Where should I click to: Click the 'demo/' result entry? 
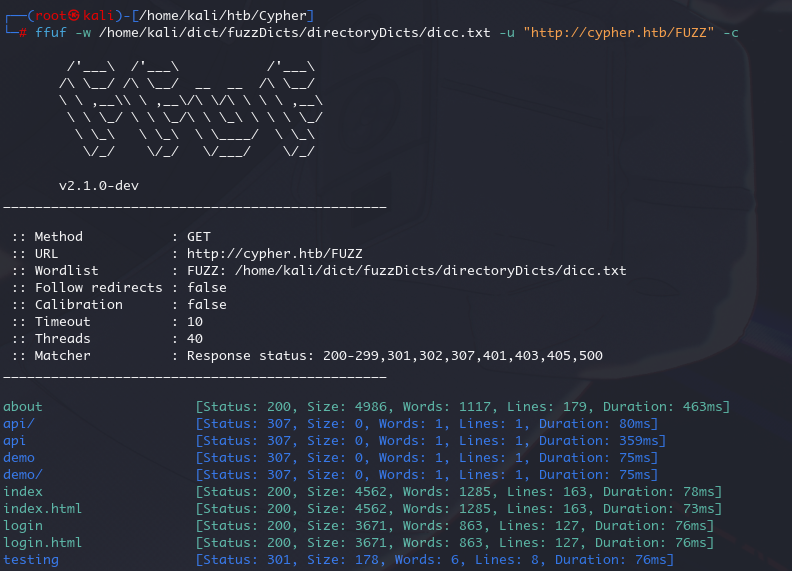(x=23, y=475)
